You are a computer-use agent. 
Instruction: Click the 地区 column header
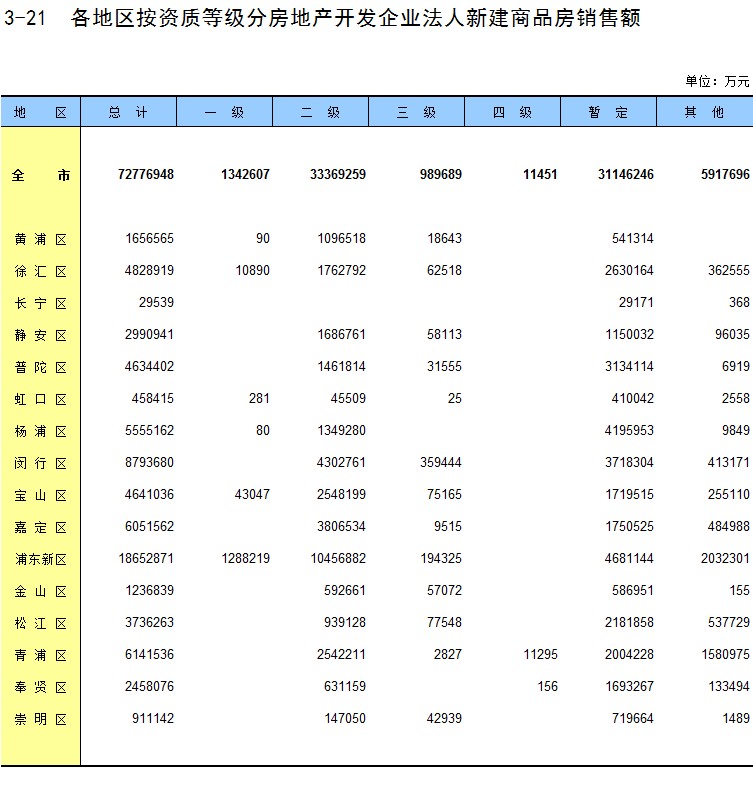tap(40, 113)
